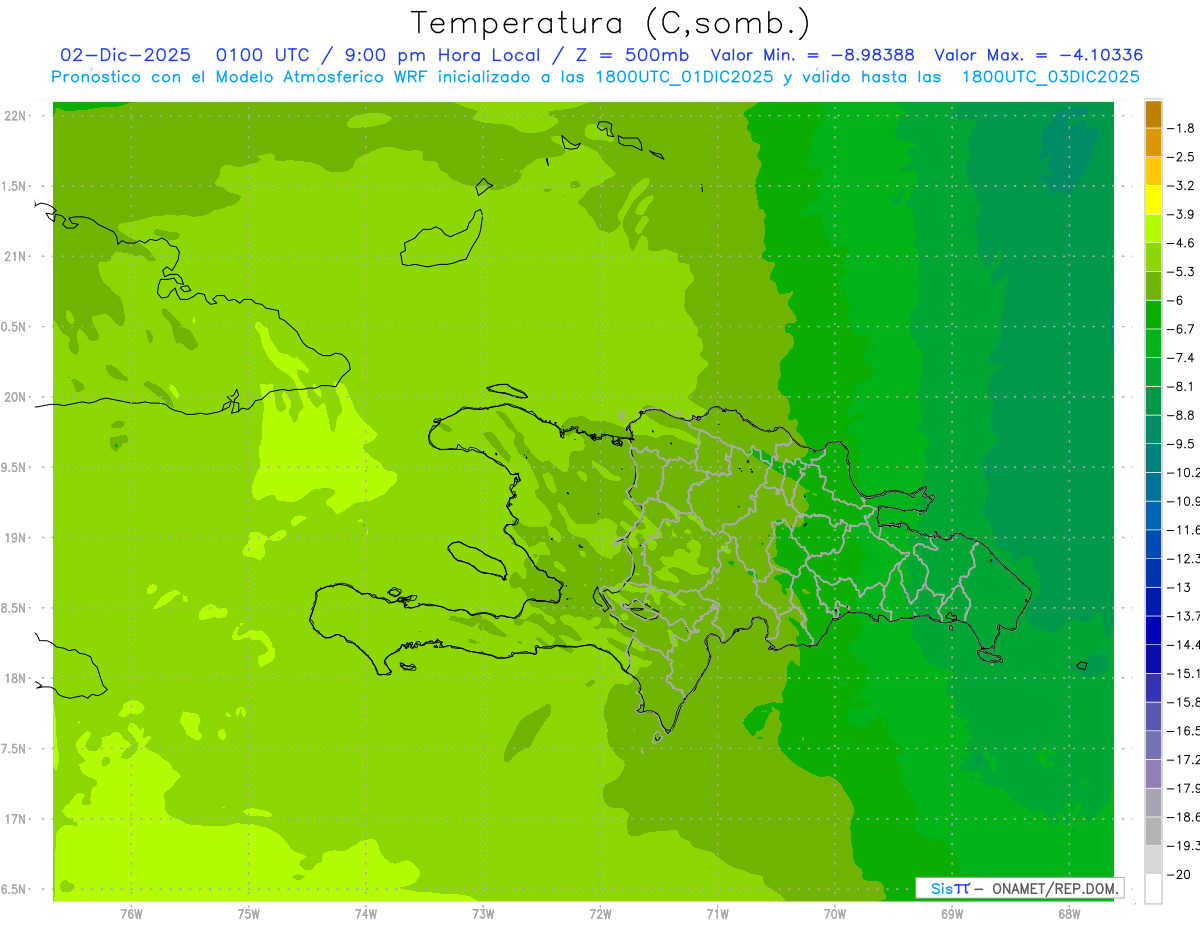Click the 'Valor Max. = -4.10336' value
This screenshot has width=1200, height=927.
coord(1038,55)
